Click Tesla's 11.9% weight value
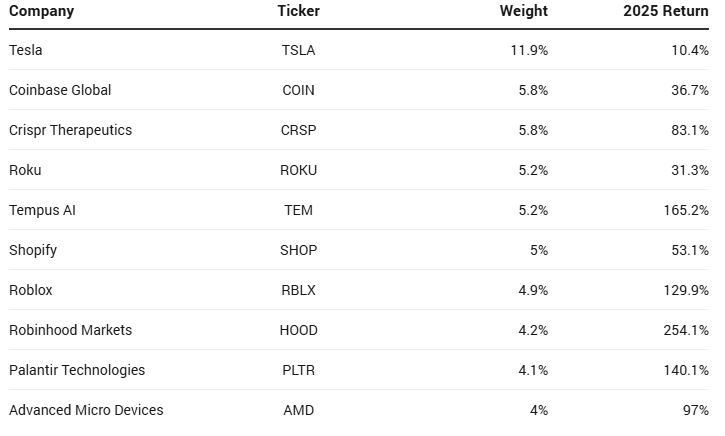This screenshot has width=725, height=436. 529,50
